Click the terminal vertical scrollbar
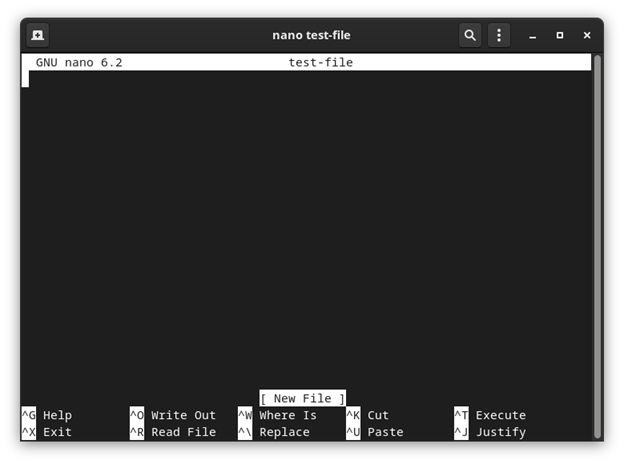Image resolution: width=624 pixels, height=464 pixels. click(x=597, y=246)
